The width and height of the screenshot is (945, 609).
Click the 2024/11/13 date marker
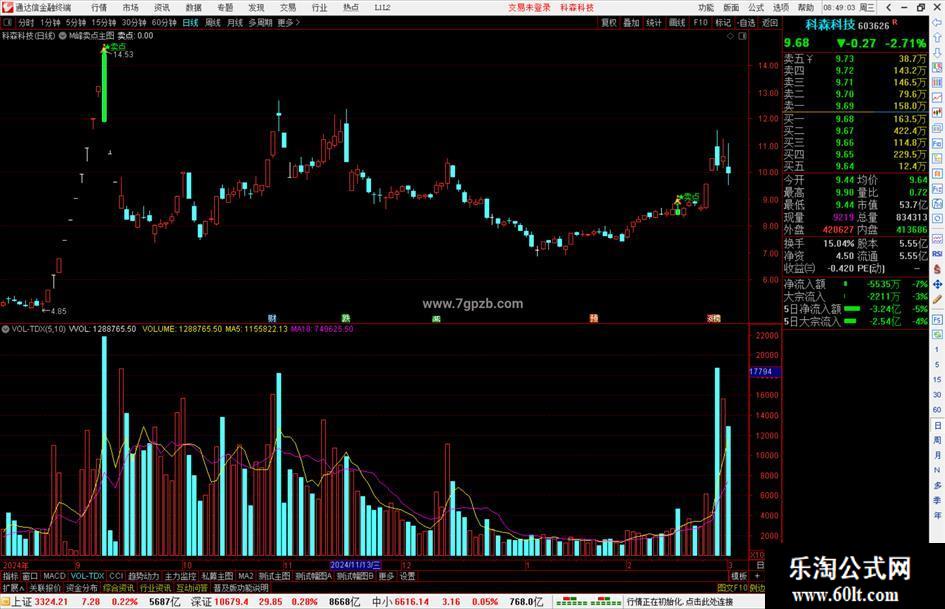coord(356,566)
